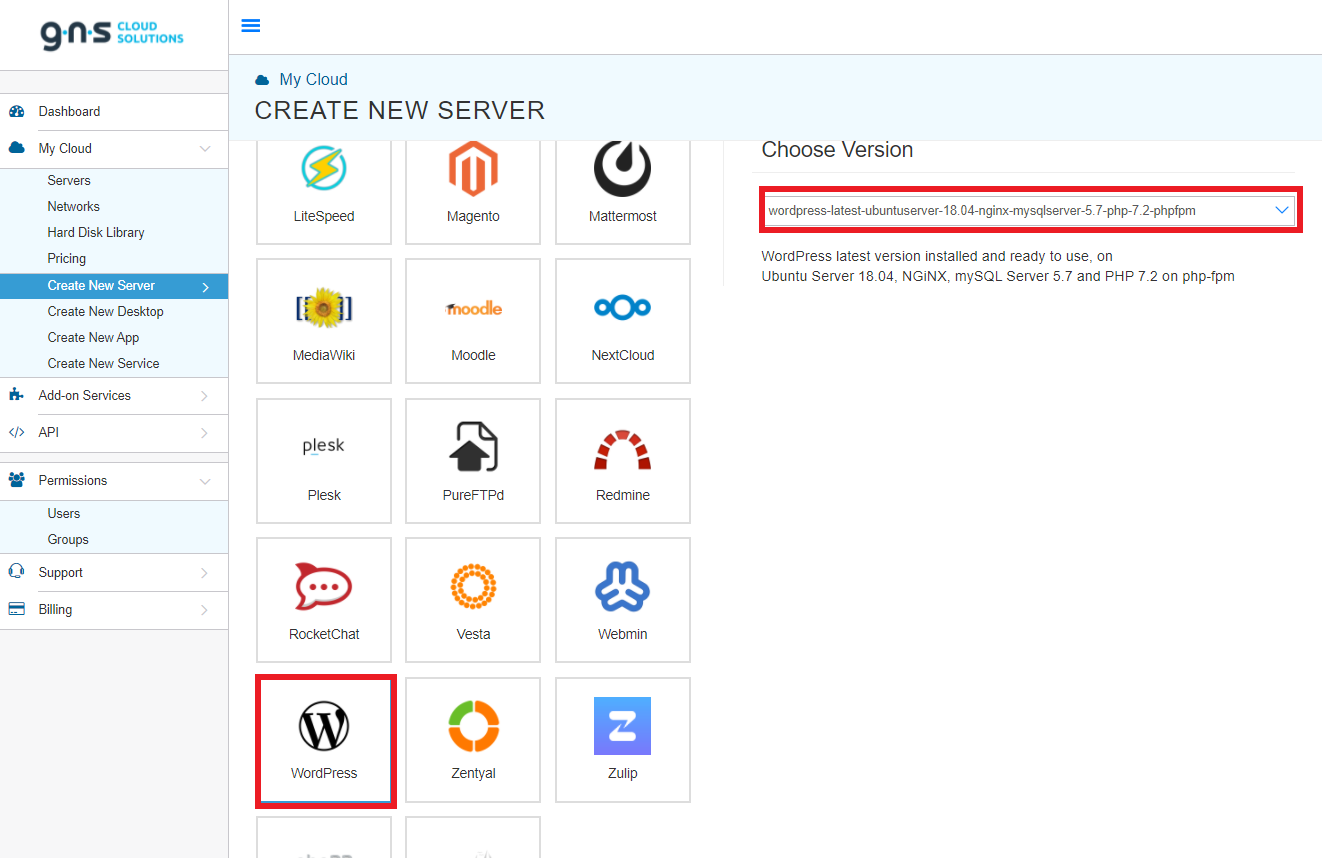Select the RocketChat app tile
The width and height of the screenshot is (1322, 858).
tap(324, 600)
